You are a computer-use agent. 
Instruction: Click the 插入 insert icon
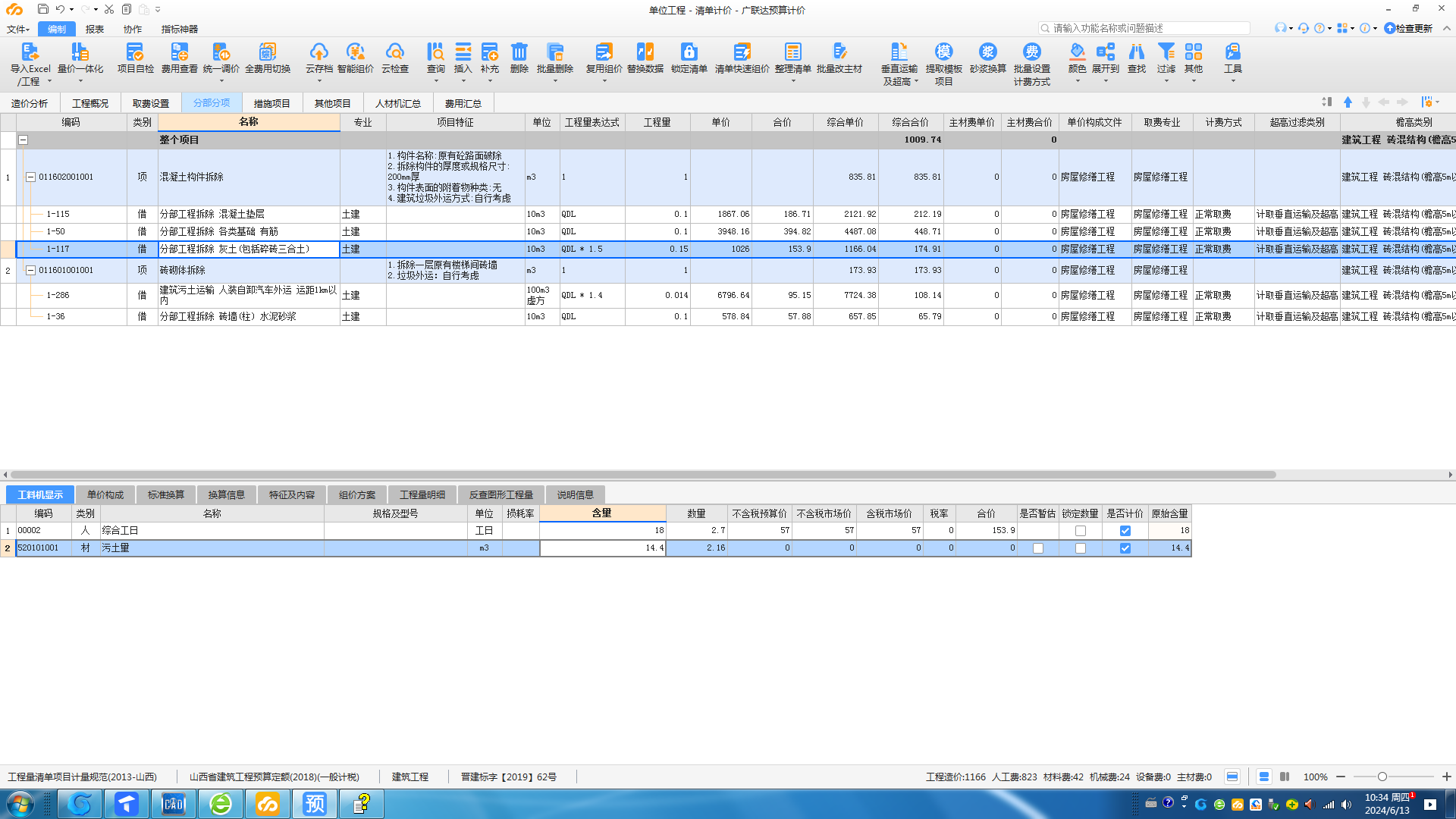pyautogui.click(x=463, y=52)
